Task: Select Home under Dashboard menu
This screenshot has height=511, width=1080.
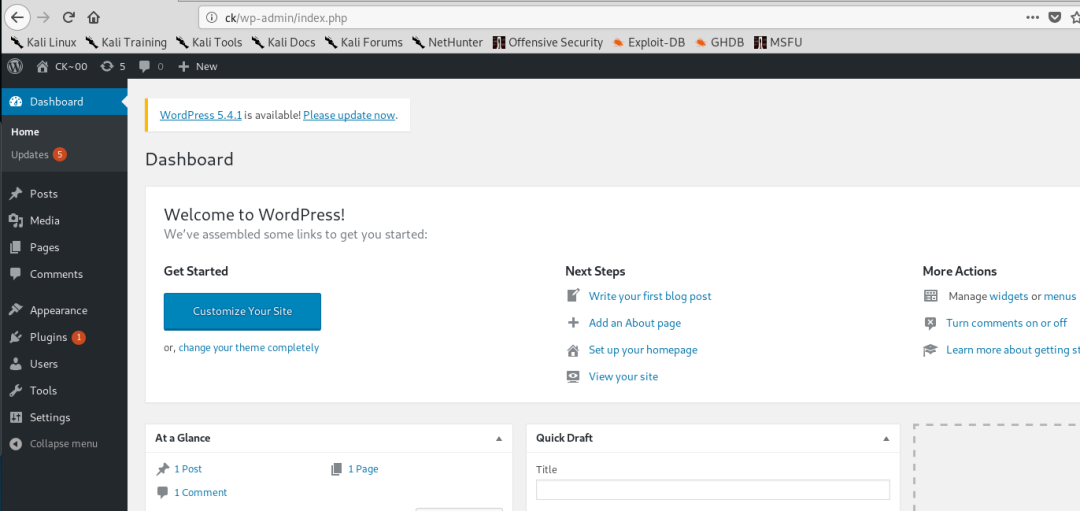Action: point(25,132)
